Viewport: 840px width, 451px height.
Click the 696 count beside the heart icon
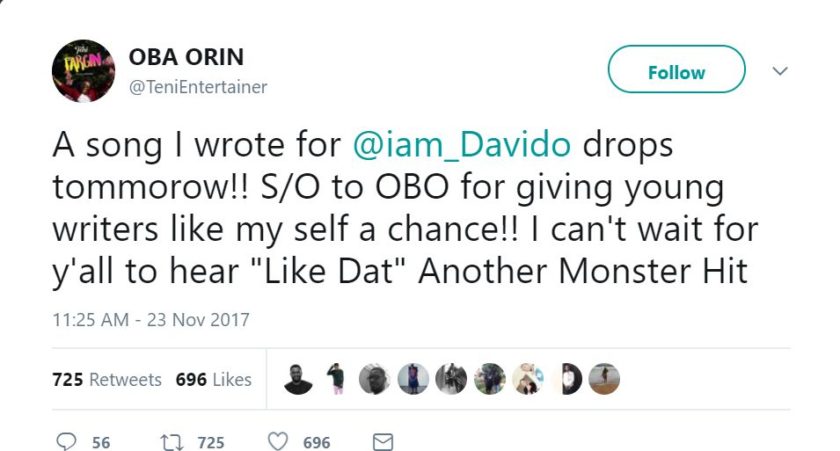click(x=316, y=442)
